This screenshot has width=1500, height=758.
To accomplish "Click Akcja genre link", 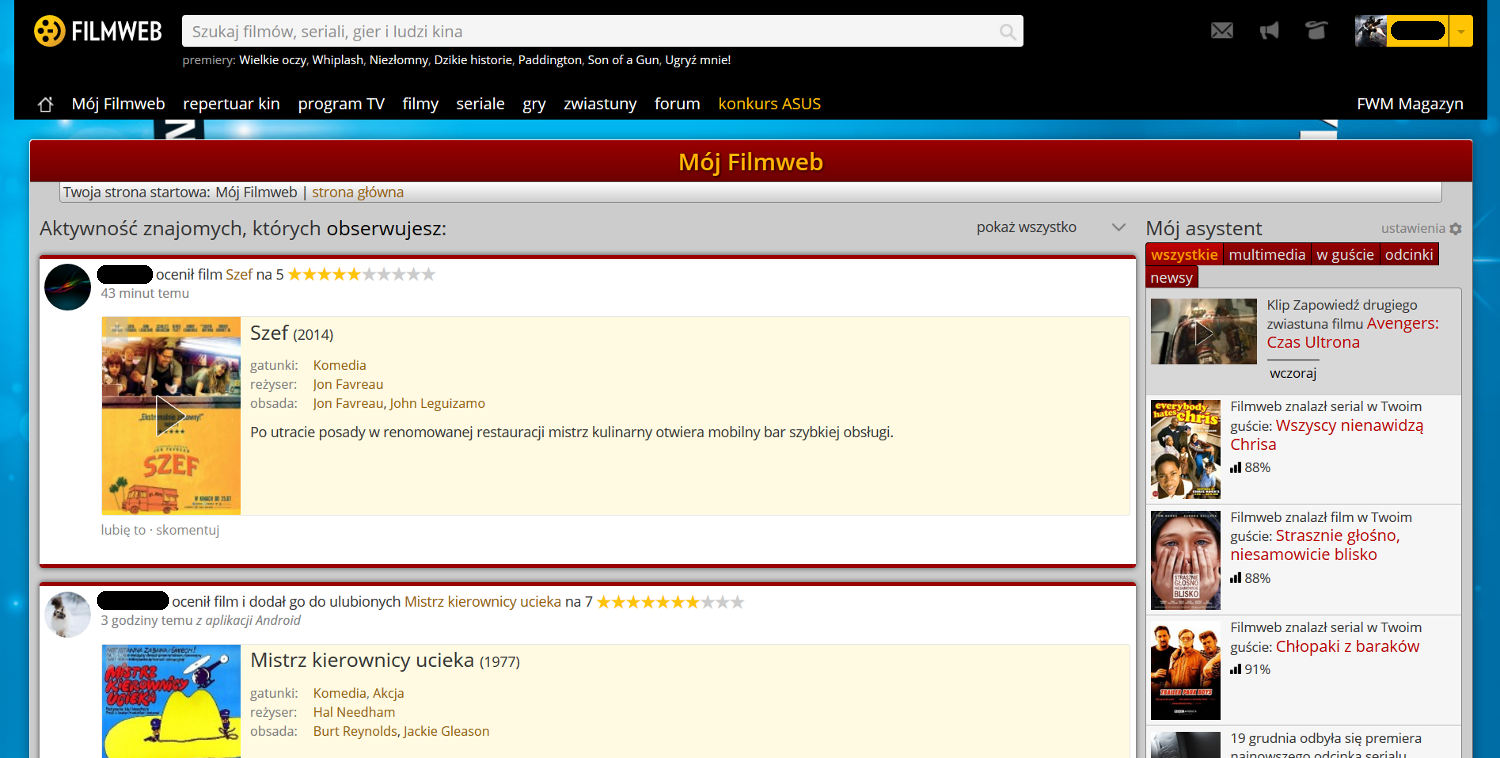I will [389, 693].
